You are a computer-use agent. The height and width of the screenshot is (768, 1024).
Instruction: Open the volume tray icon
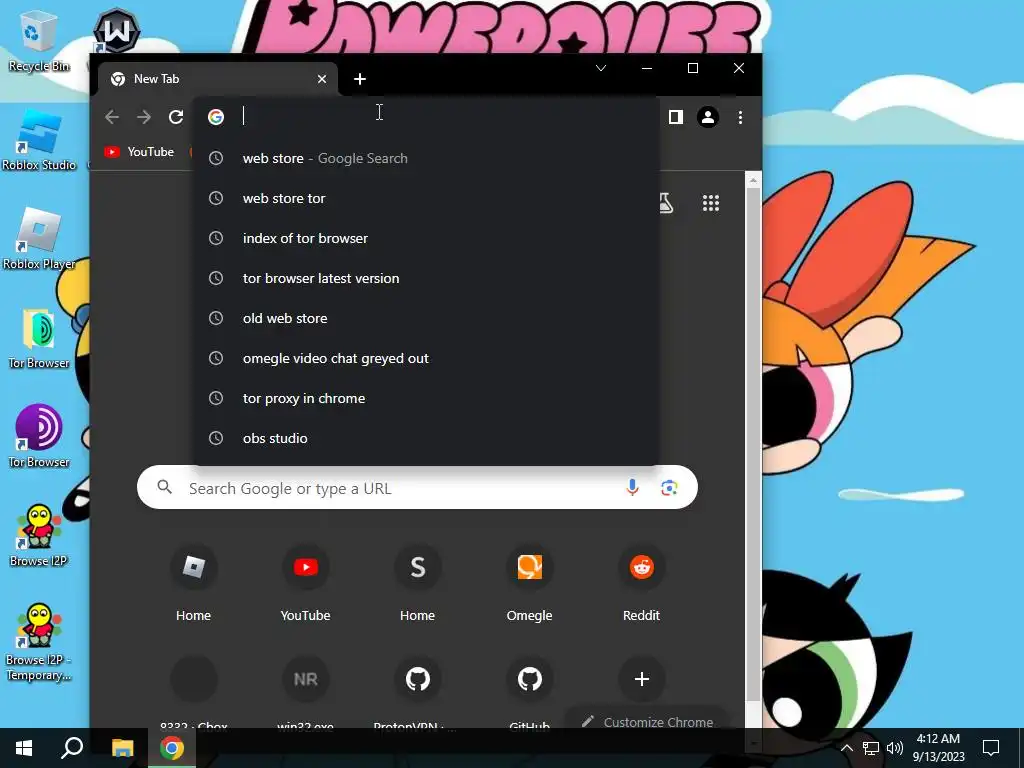895,748
